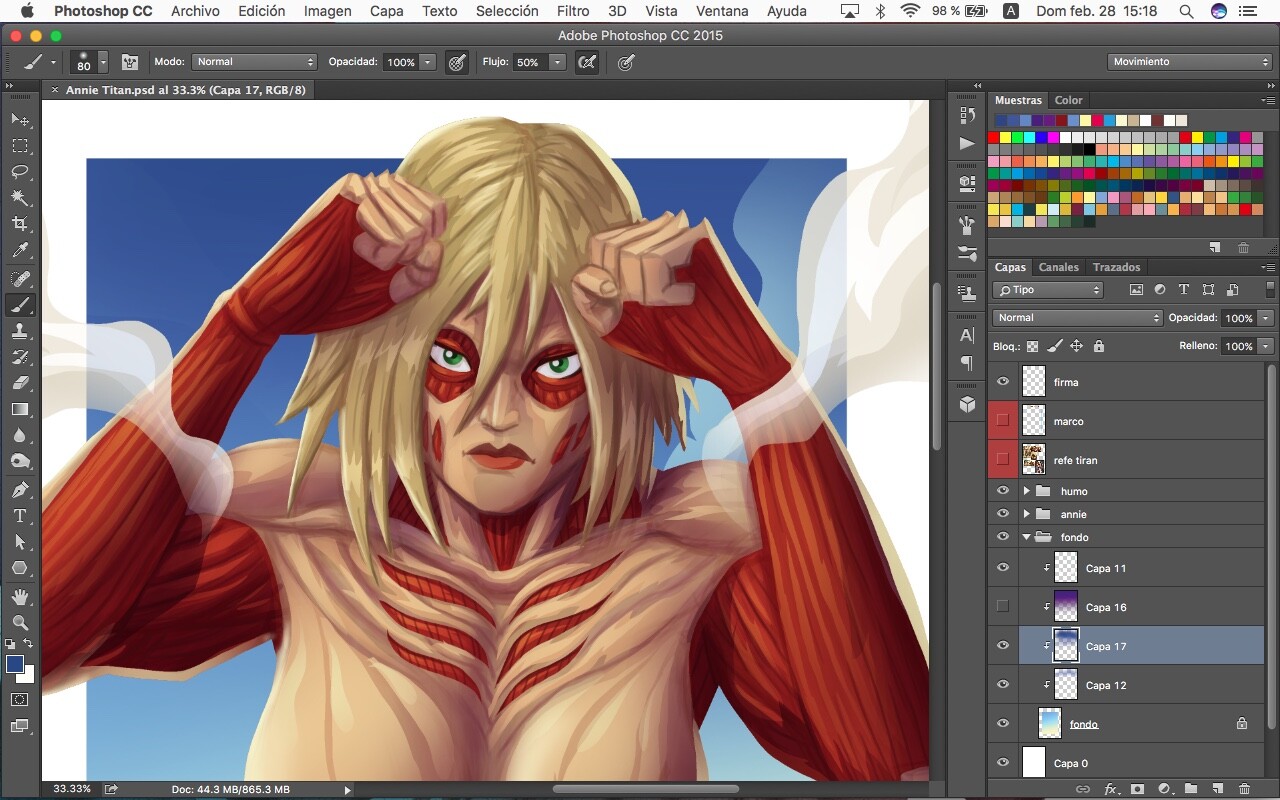Select the Rectangular Marquee tool
Viewport: 1280px width, 800px height.
tap(20, 146)
